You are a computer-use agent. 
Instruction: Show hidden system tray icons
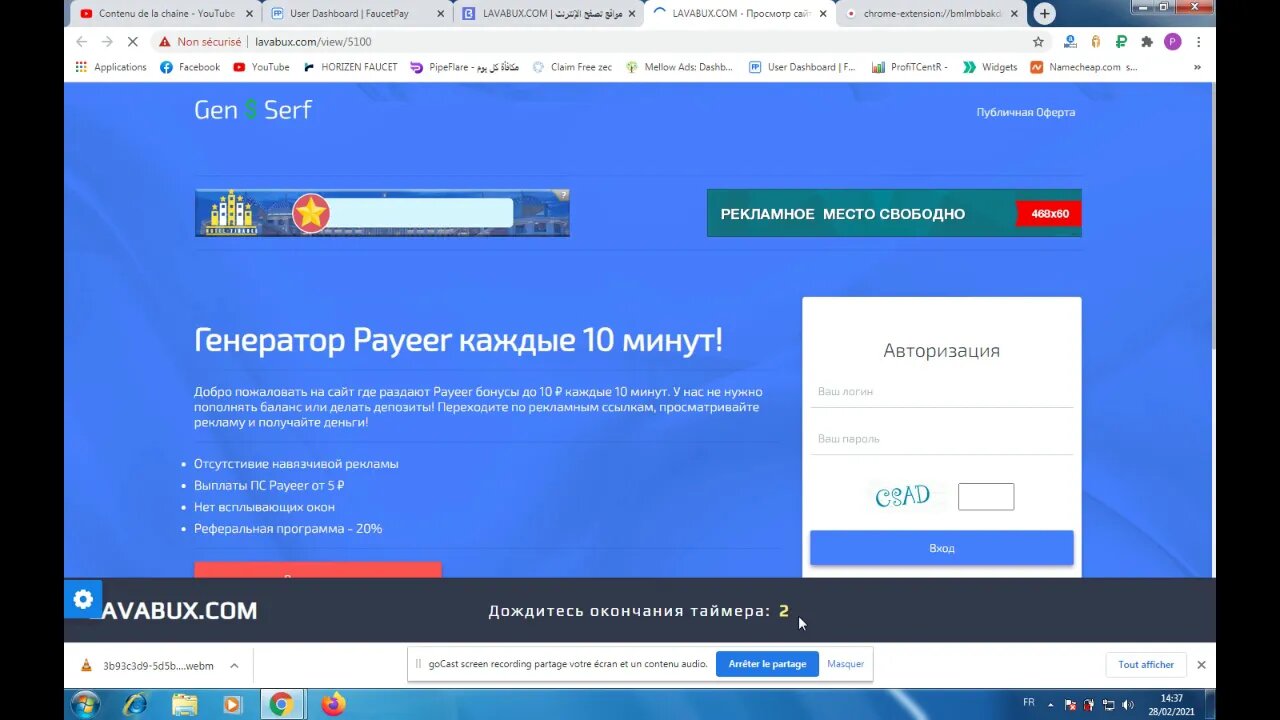tap(1051, 705)
